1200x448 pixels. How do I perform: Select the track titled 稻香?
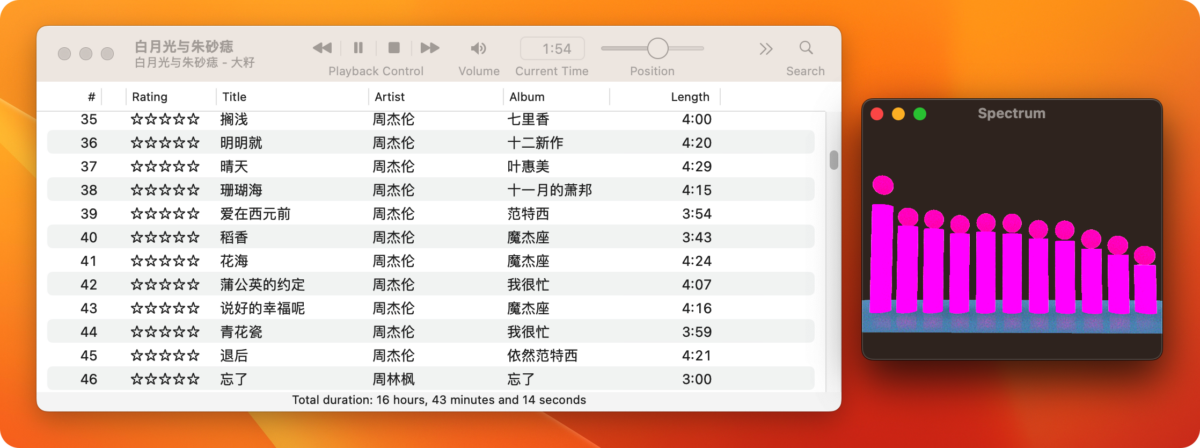(x=234, y=237)
